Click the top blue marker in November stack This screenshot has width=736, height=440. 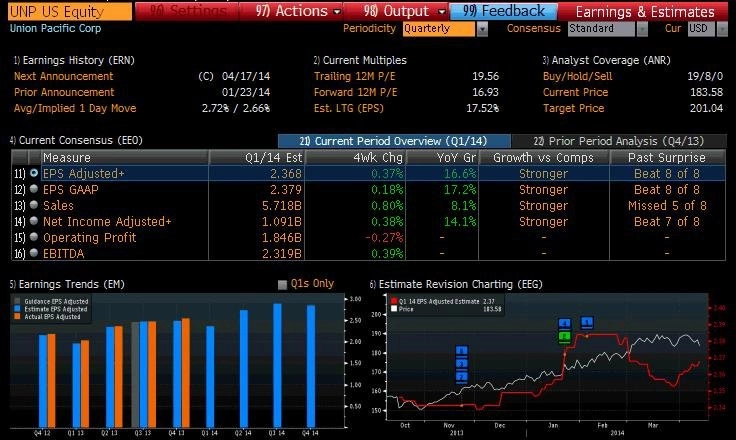pyautogui.click(x=462, y=350)
